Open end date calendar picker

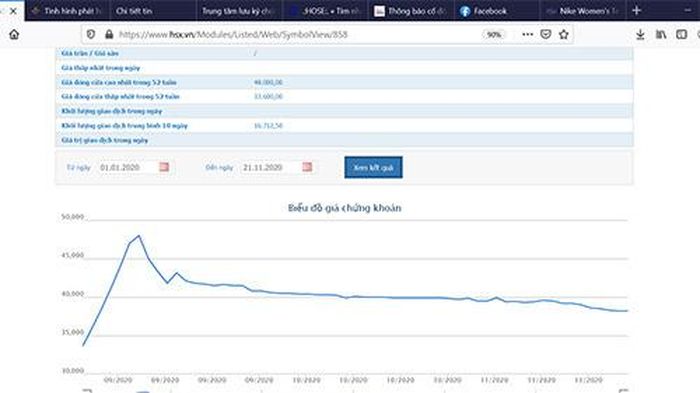tap(307, 167)
